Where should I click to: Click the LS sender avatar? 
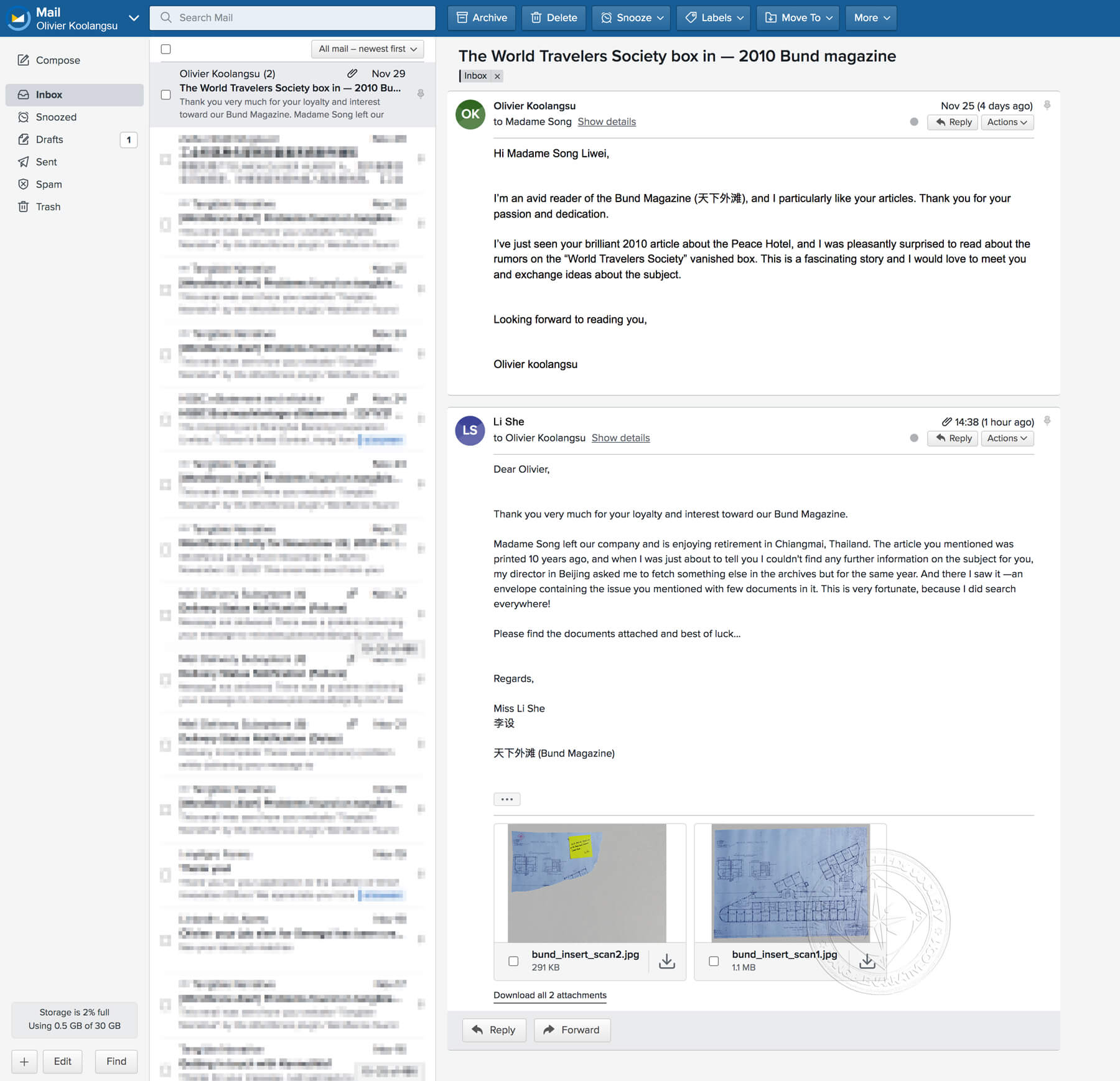click(x=470, y=430)
